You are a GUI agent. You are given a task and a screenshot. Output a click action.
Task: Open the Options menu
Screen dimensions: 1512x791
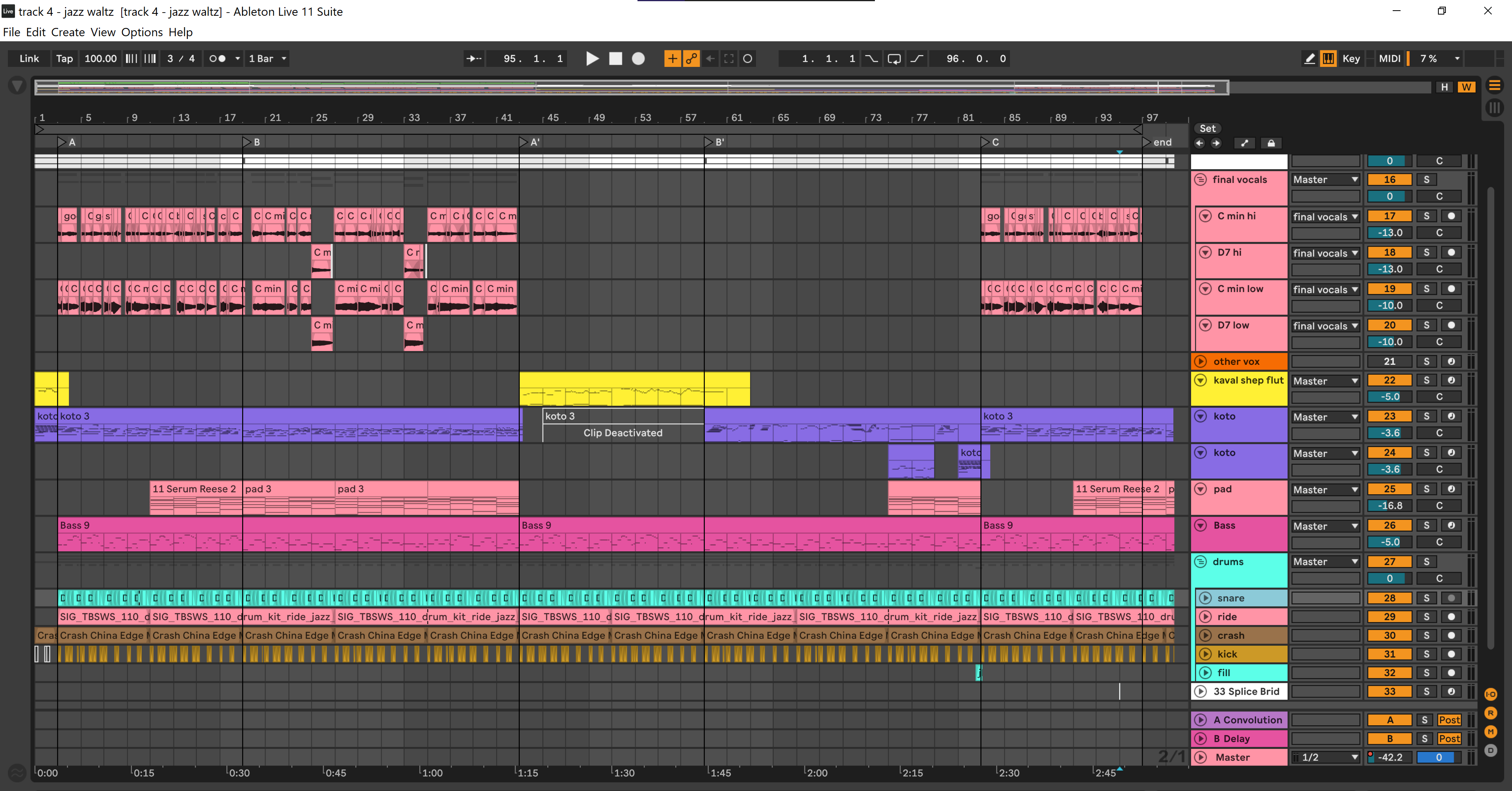tap(142, 32)
